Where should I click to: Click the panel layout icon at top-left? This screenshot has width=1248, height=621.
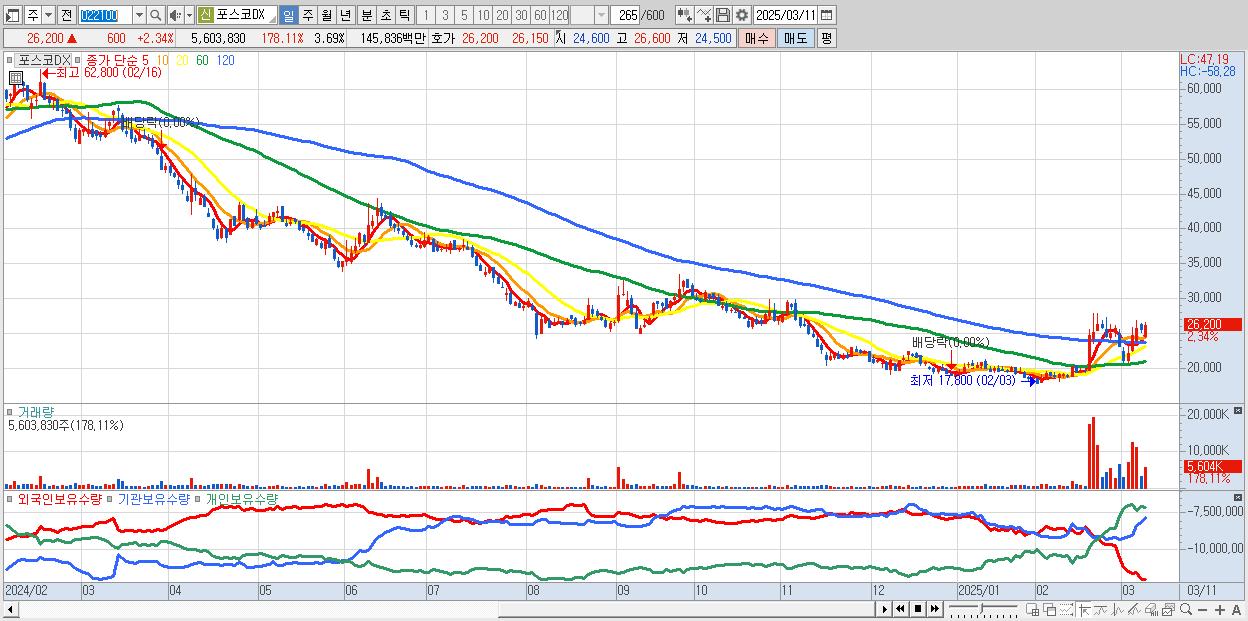pos(13,15)
